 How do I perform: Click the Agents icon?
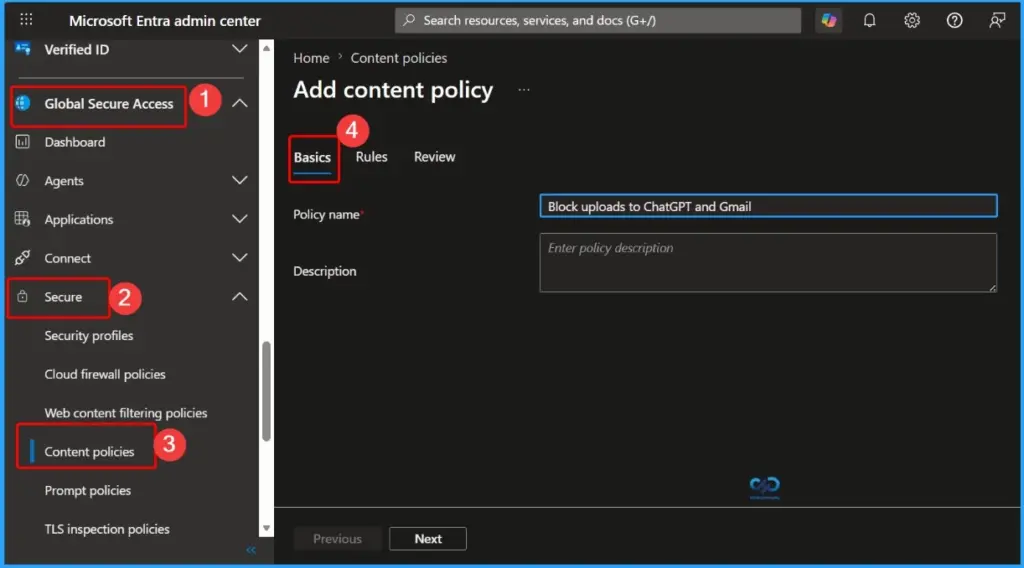click(x=23, y=180)
